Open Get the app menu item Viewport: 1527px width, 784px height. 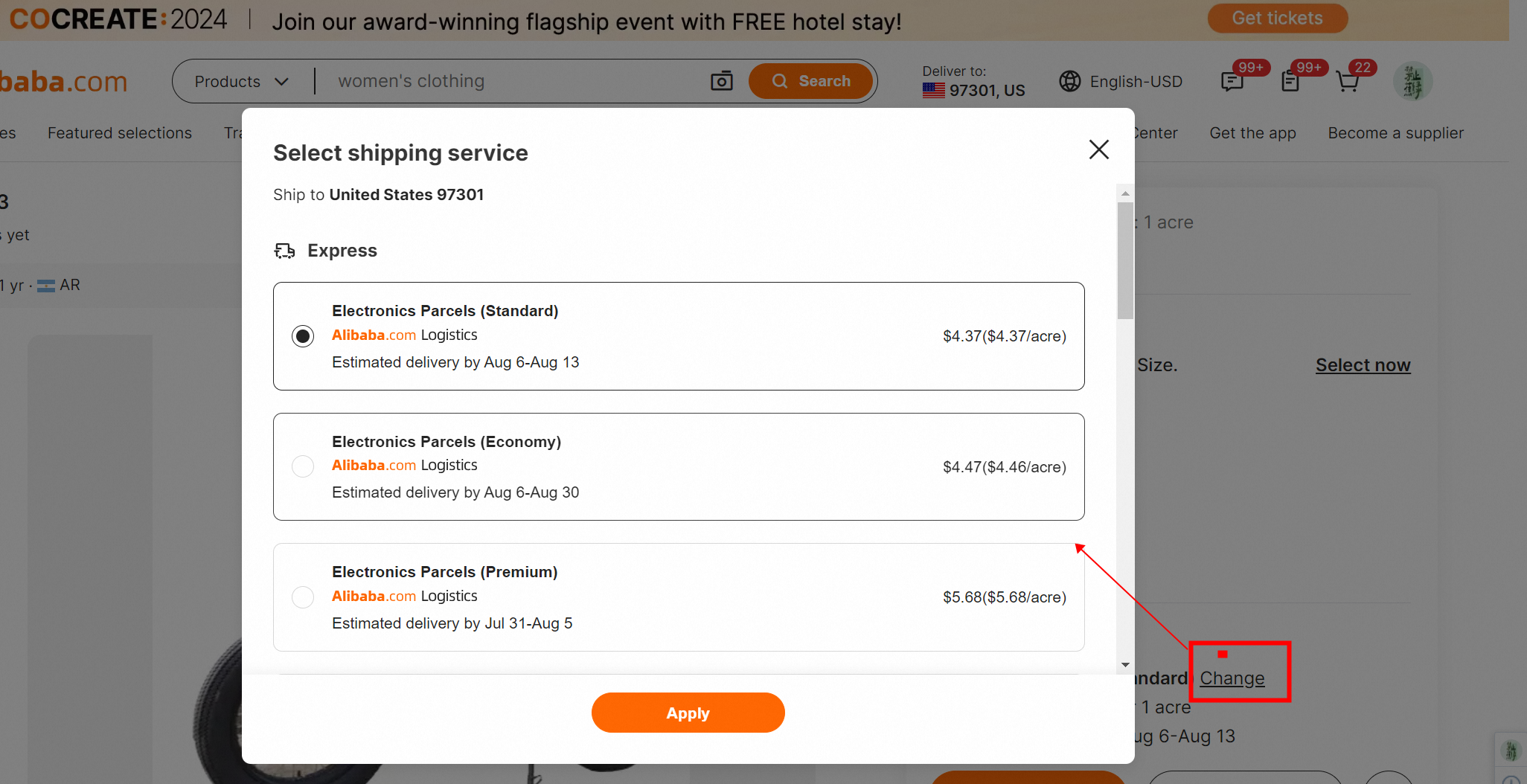click(x=1253, y=133)
